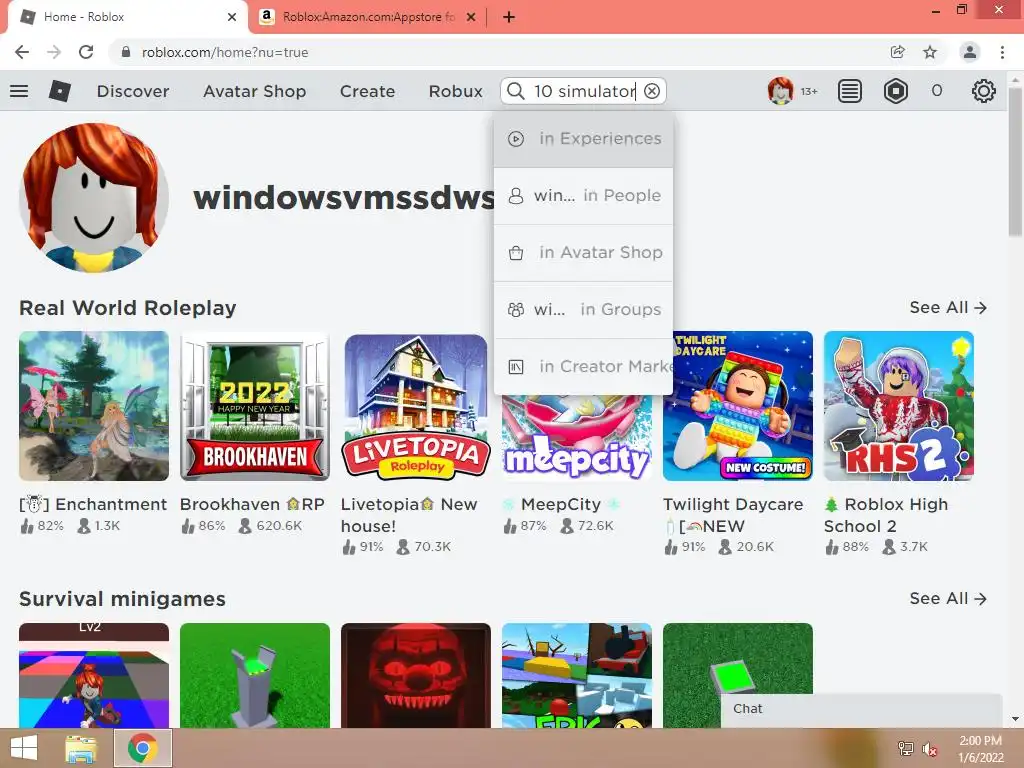The height and width of the screenshot is (768, 1024).
Task: Open the avatar headshot in navbar
Action: 780,91
